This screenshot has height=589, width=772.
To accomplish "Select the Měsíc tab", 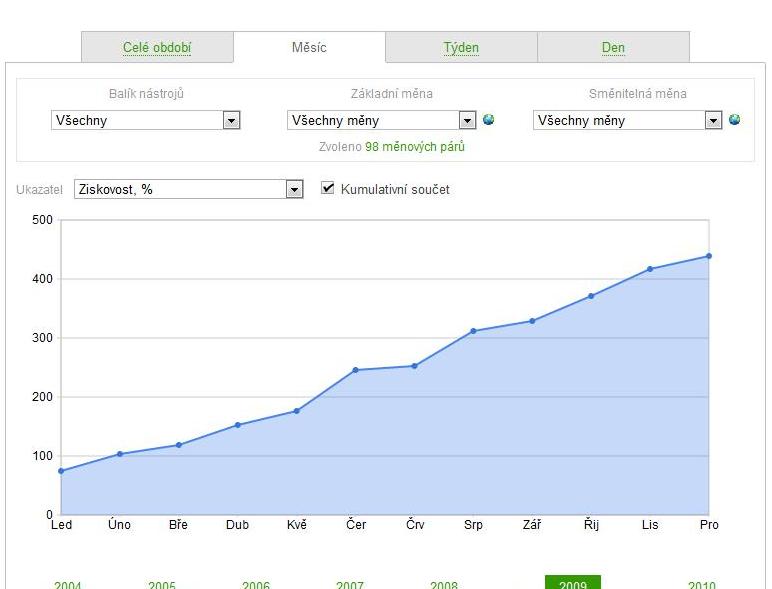I will coord(309,47).
